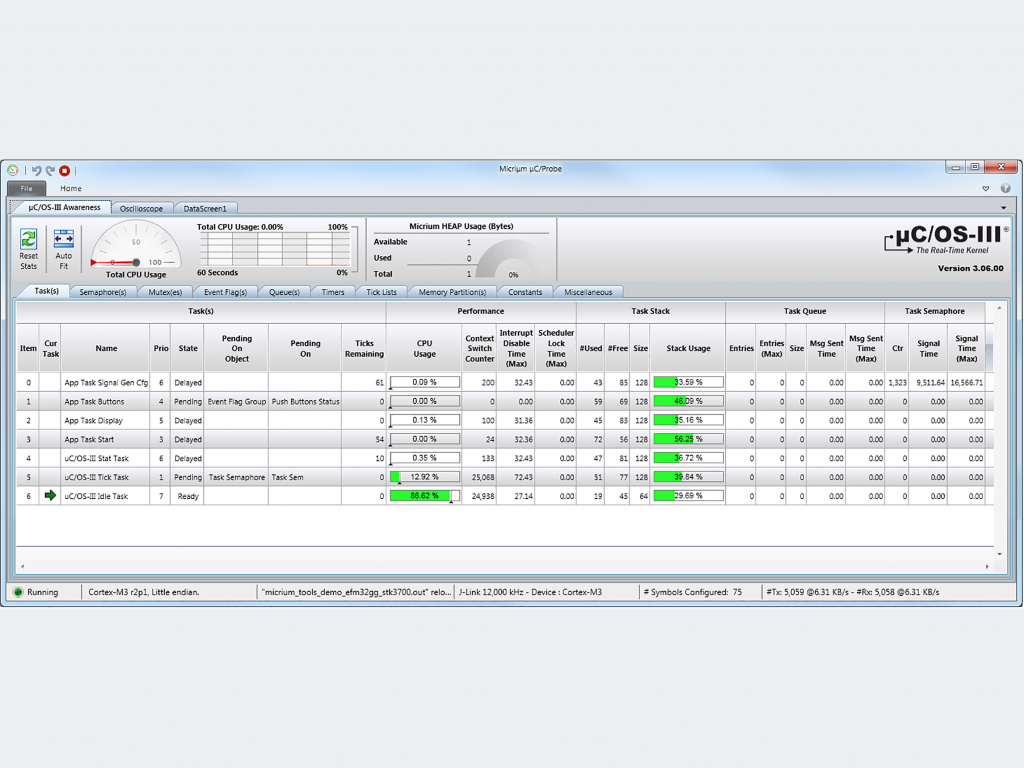1024x768 pixels.
Task: Click the horizontal scroll left arrow
Action: [x=23, y=566]
